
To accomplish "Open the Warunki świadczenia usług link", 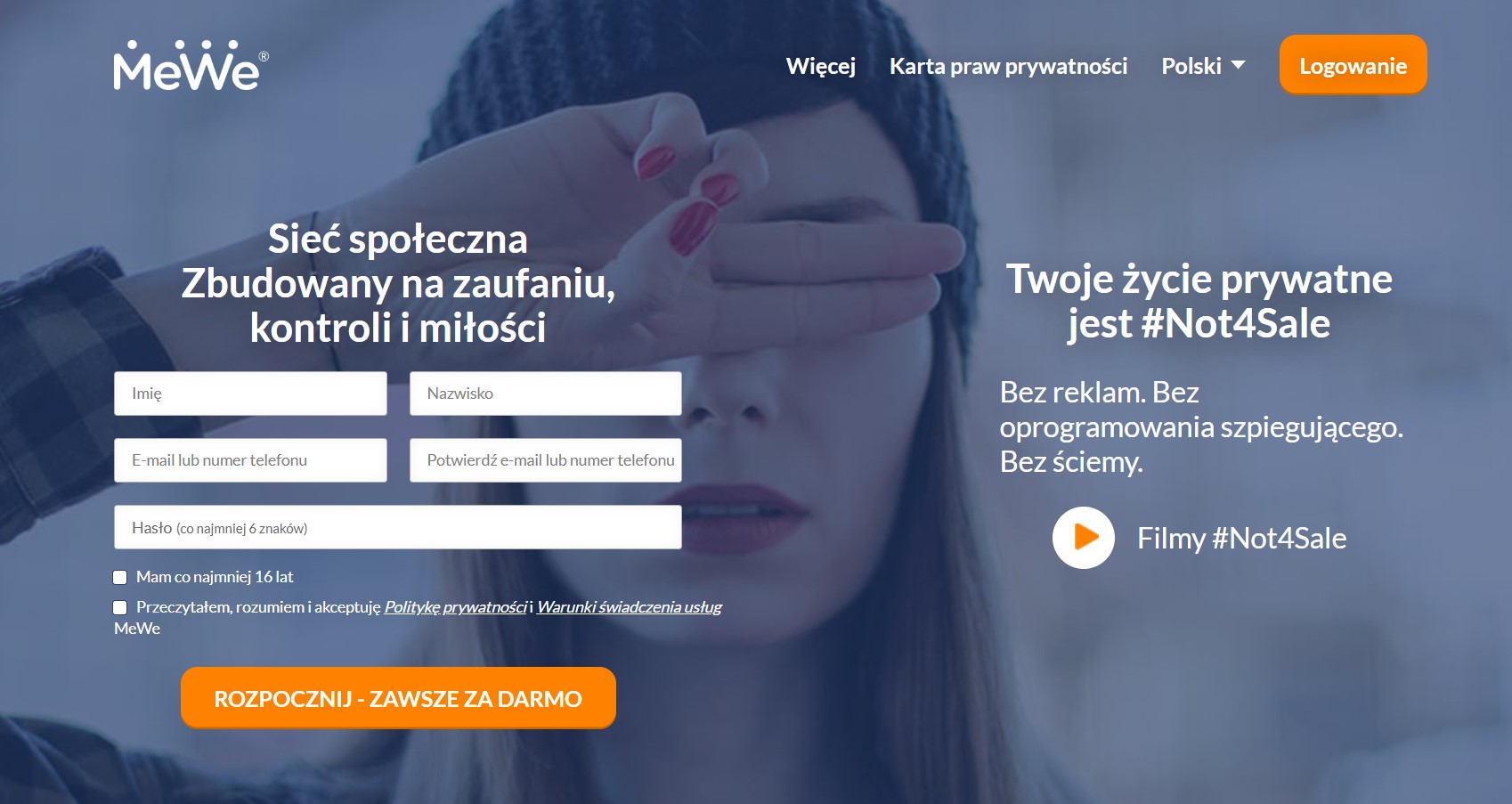I will 629,607.
